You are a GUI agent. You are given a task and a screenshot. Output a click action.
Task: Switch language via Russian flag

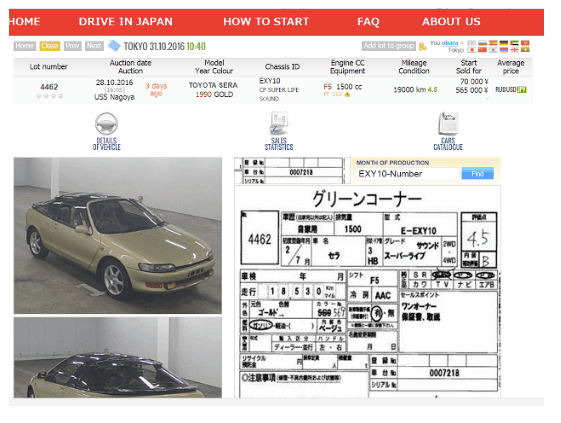482,43
